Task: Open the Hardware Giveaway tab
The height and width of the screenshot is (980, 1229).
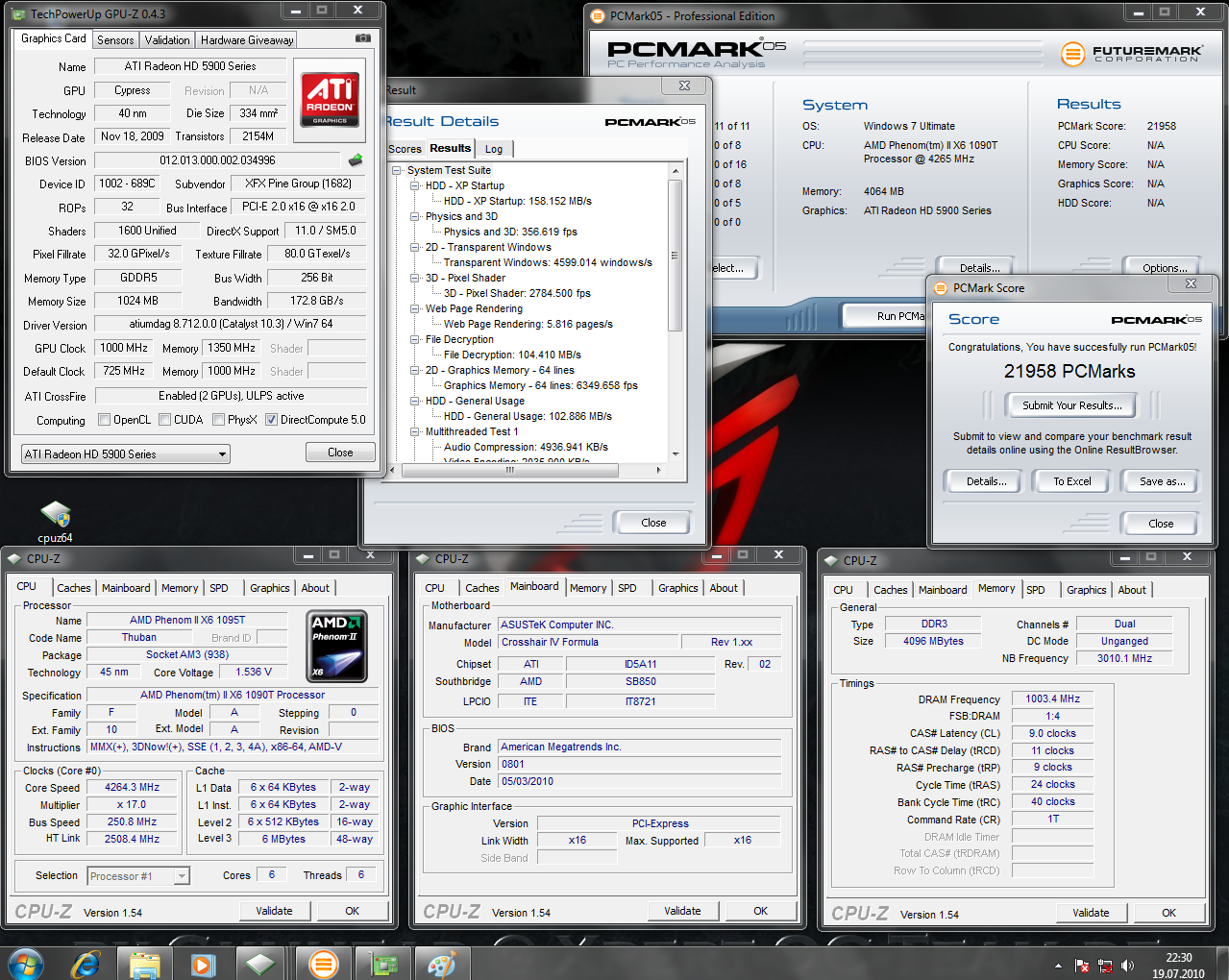Action: click(247, 40)
